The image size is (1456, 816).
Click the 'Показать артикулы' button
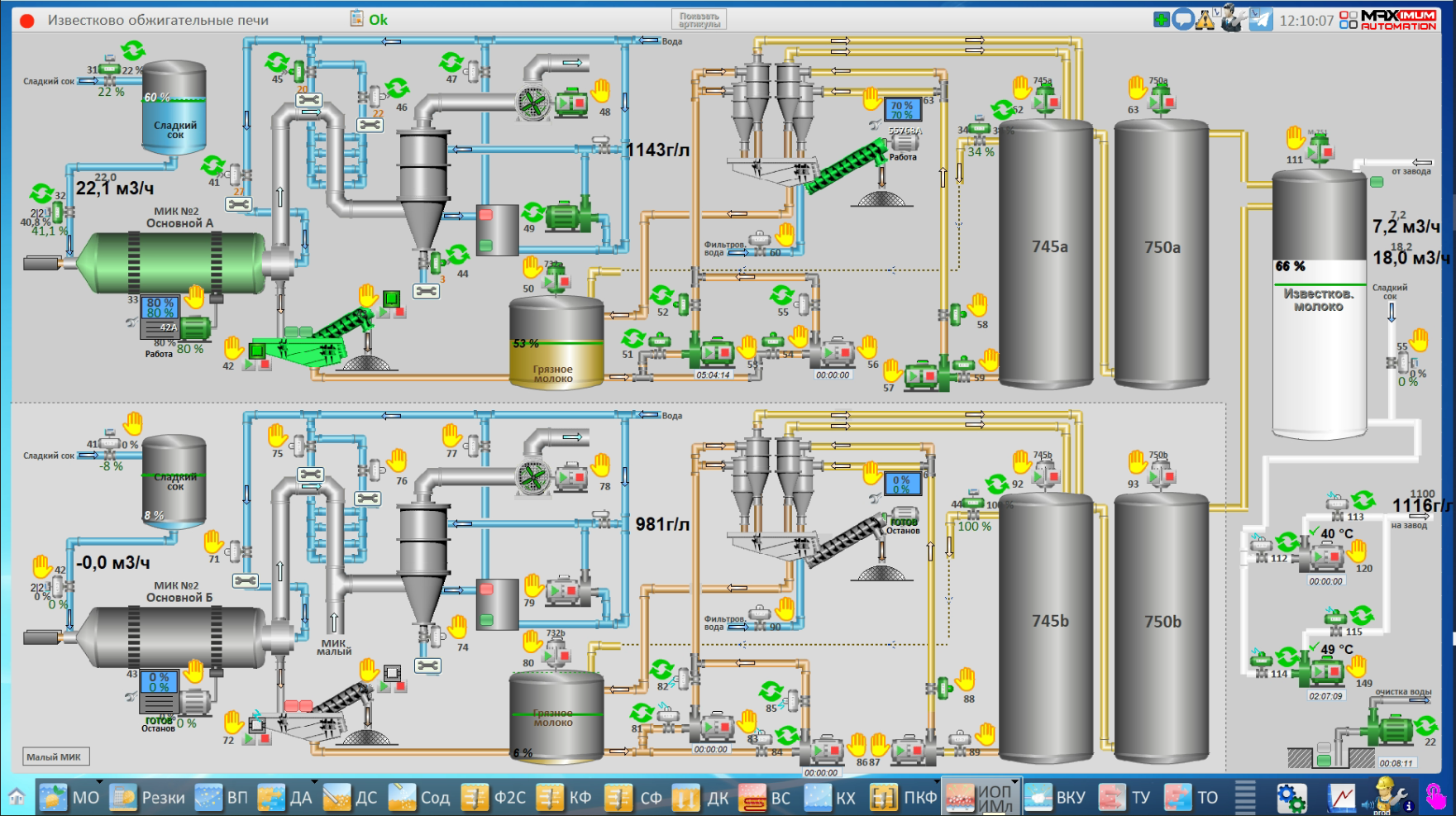click(x=699, y=20)
